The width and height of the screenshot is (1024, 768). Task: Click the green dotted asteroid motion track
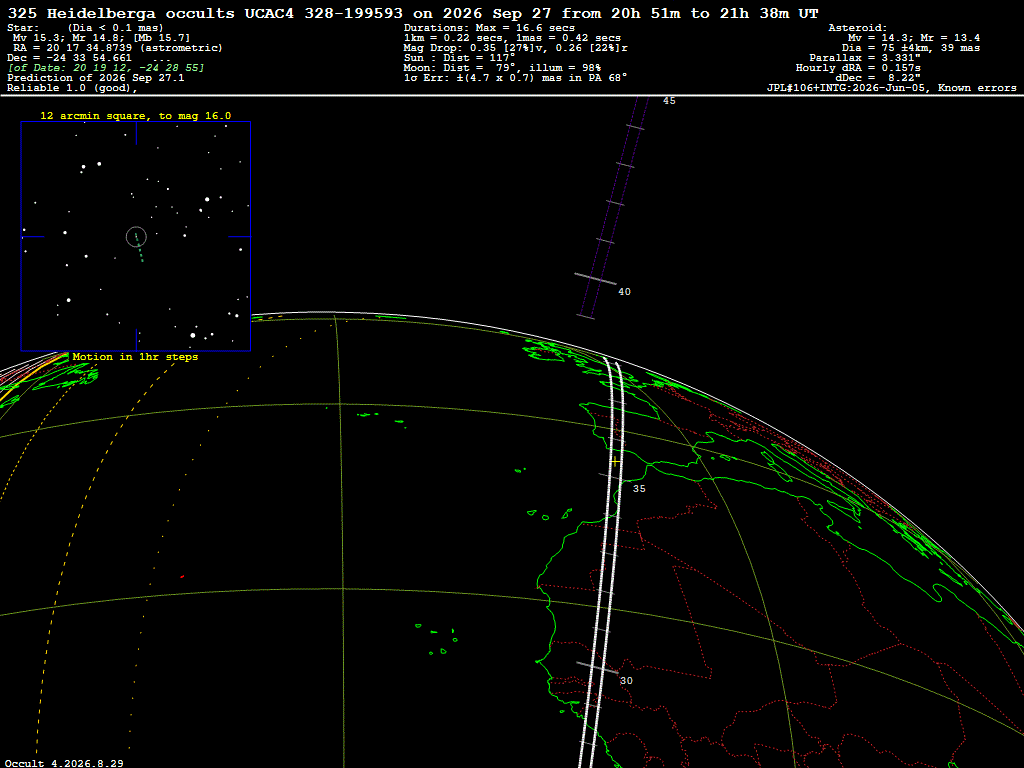[139, 247]
